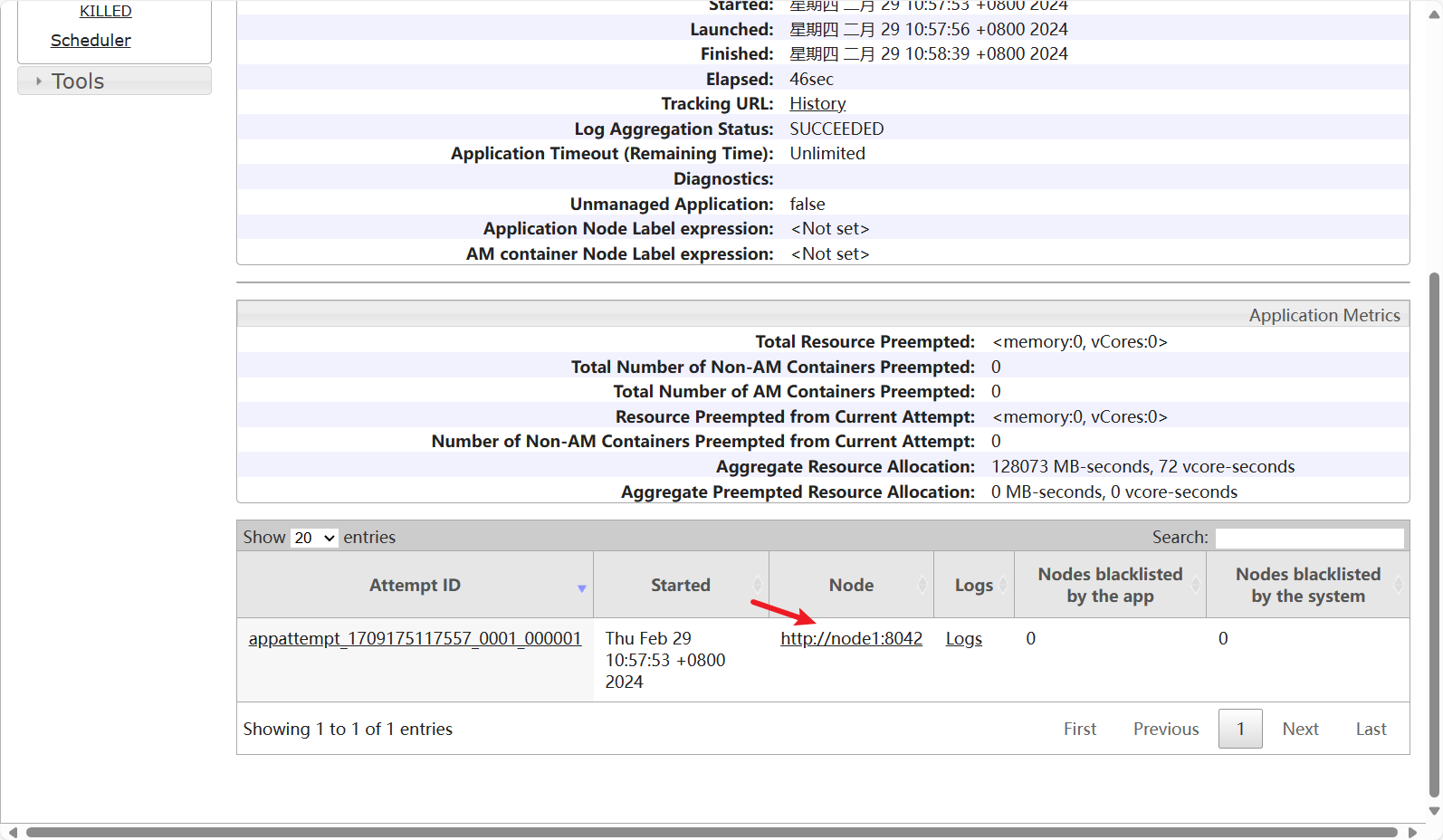
Task: Click the Node column sort icon
Action: click(x=922, y=586)
